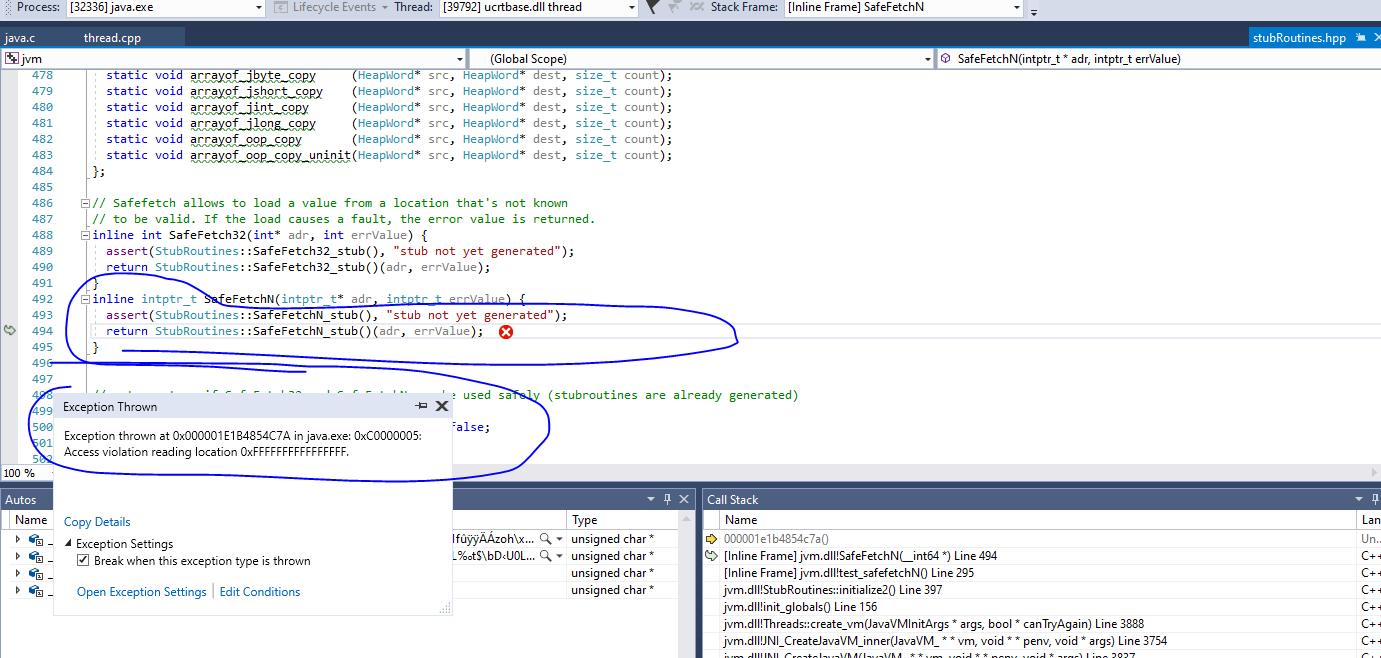Click the Autos panel Name column header

[x=31, y=520]
